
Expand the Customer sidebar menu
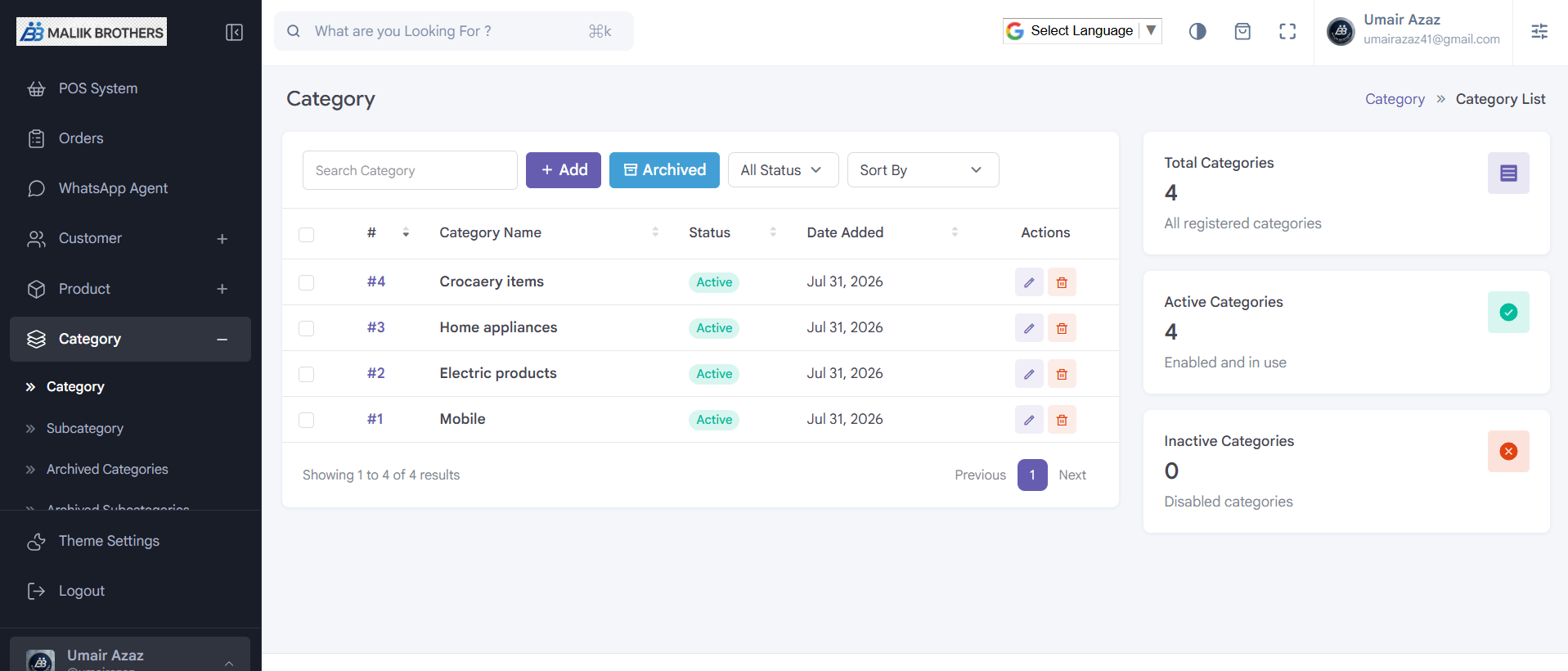point(130,239)
